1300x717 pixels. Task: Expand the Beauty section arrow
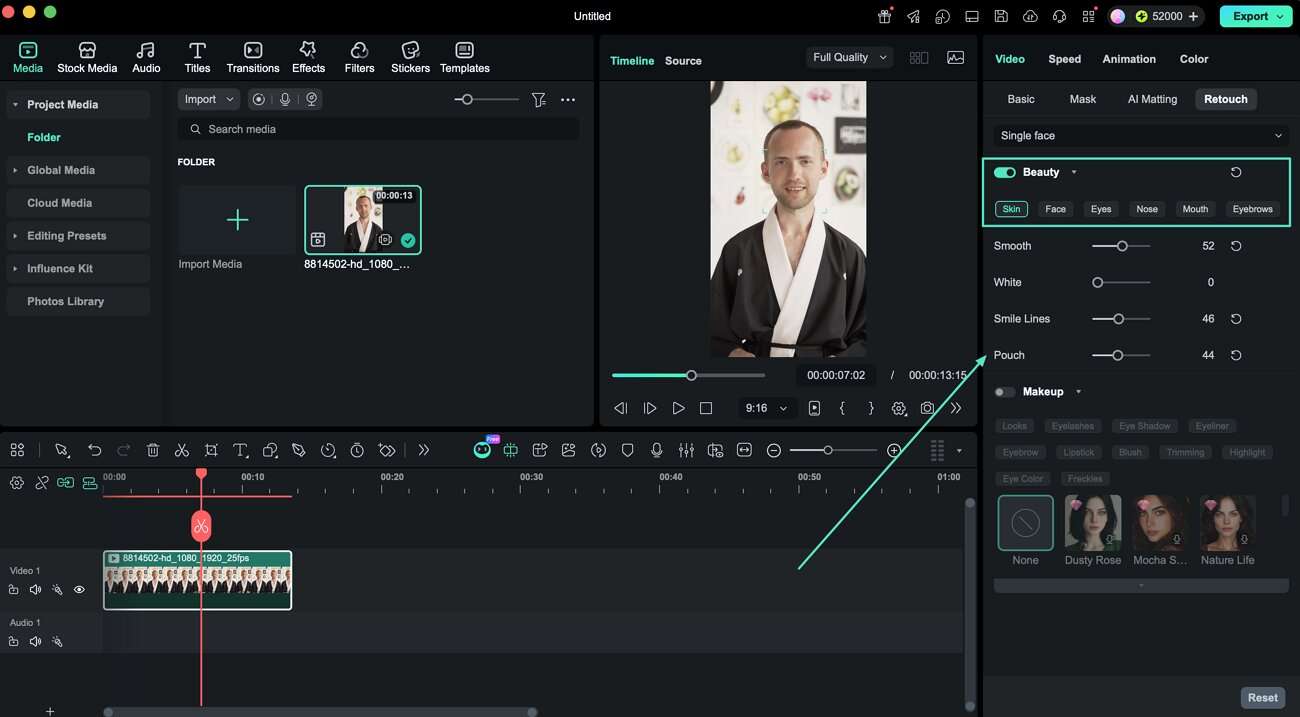tap(1074, 173)
